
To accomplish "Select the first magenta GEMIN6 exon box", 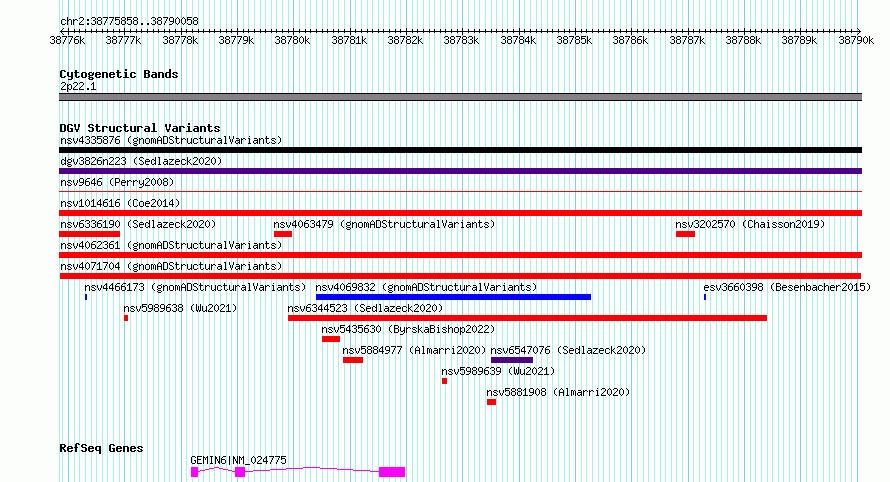I will pyautogui.click(x=195, y=472).
